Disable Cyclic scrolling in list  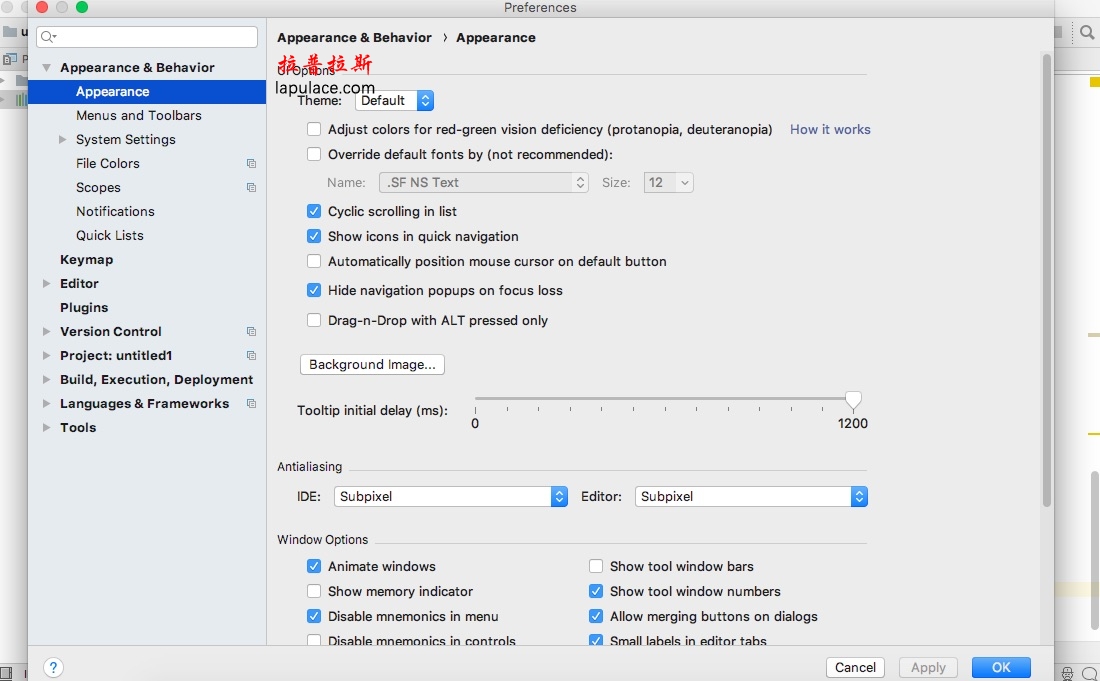[x=314, y=211]
